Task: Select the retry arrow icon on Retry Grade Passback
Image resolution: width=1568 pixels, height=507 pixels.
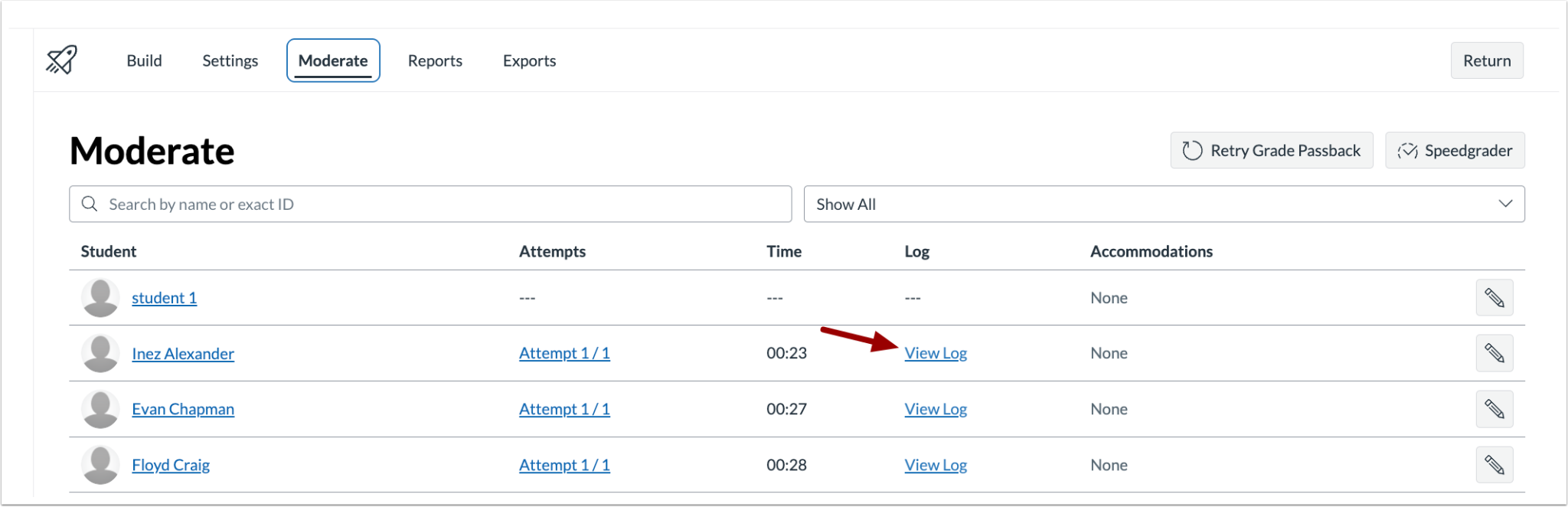Action: (1192, 150)
